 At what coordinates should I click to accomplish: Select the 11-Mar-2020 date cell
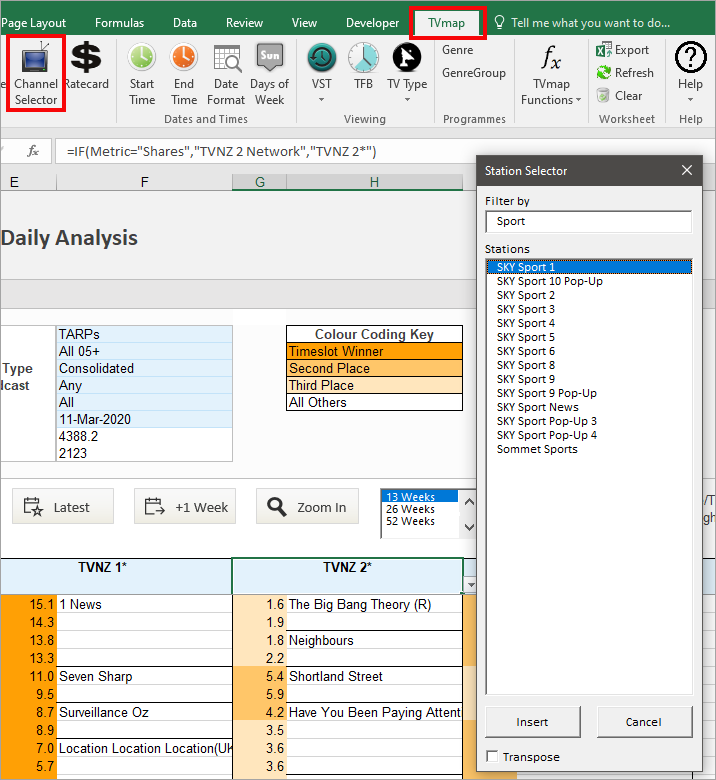[144, 419]
